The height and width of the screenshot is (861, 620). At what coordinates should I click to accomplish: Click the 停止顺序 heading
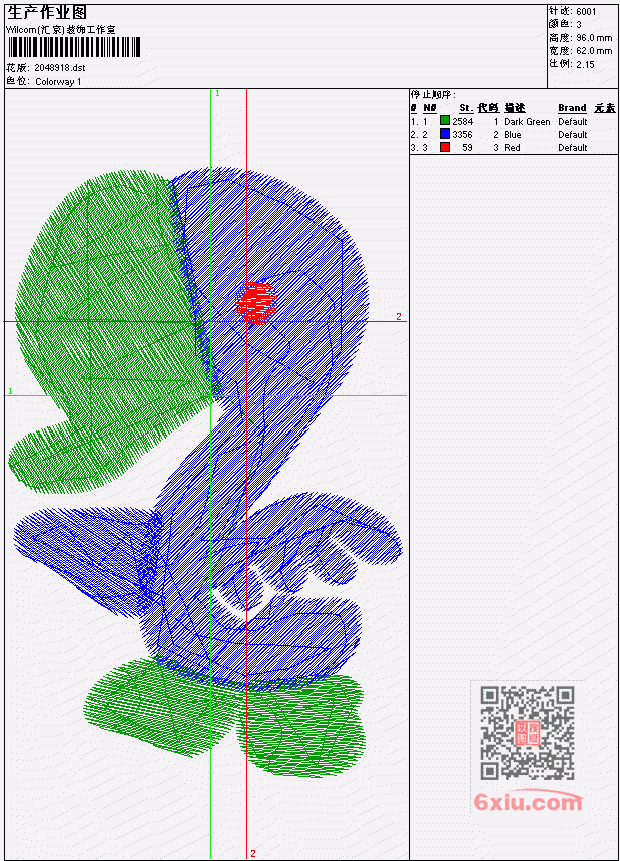[x=433, y=95]
